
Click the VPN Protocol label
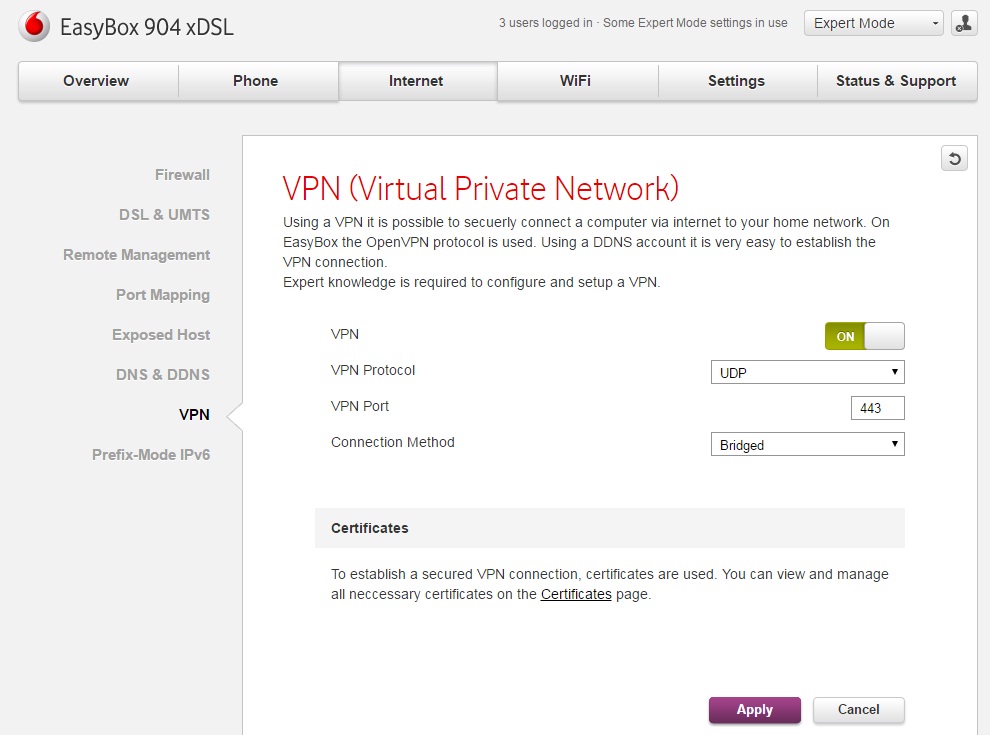(x=373, y=370)
